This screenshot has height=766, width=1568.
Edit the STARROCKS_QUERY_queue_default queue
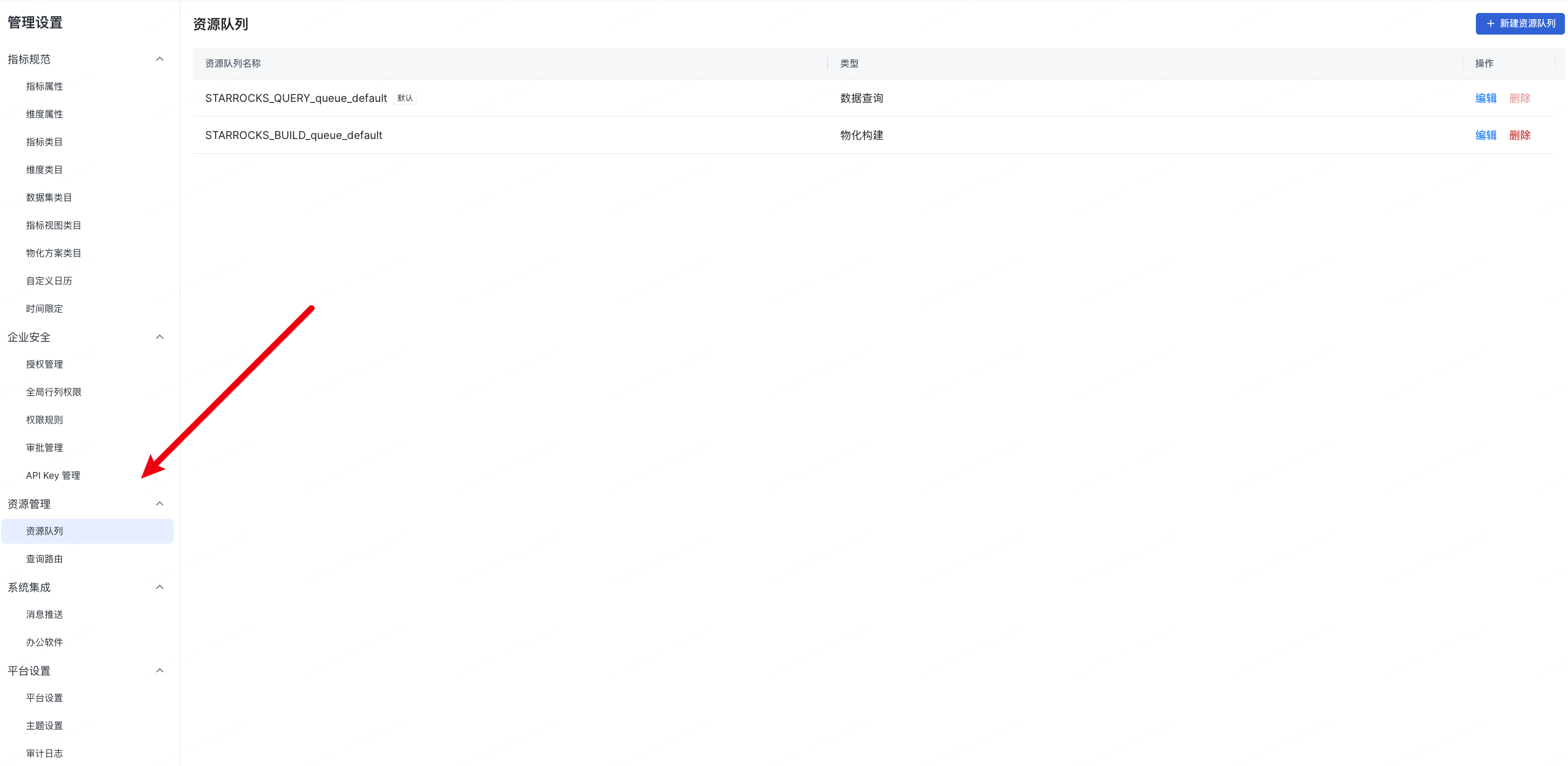tap(1485, 98)
